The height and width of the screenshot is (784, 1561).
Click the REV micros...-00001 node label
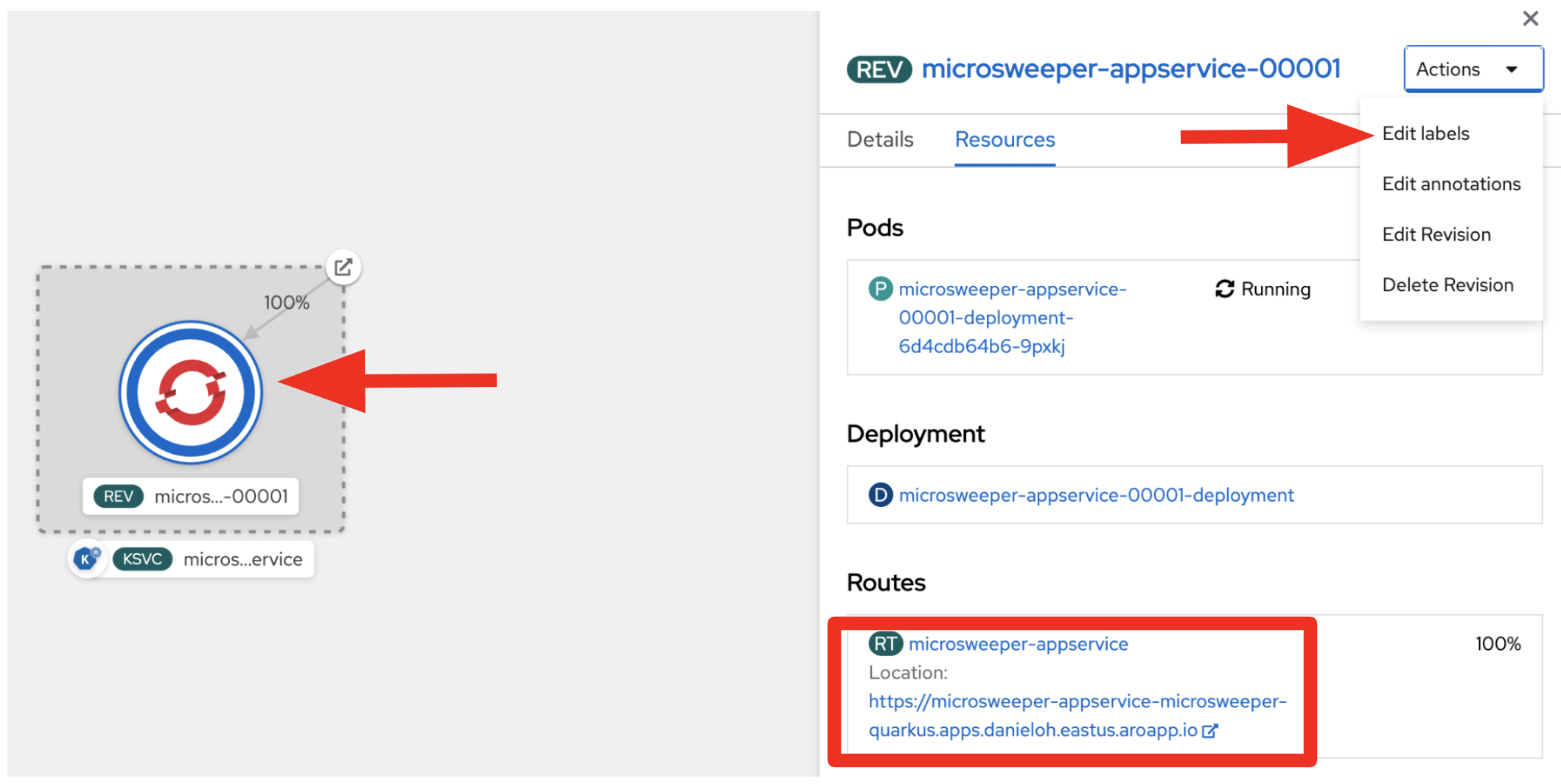[x=191, y=497]
